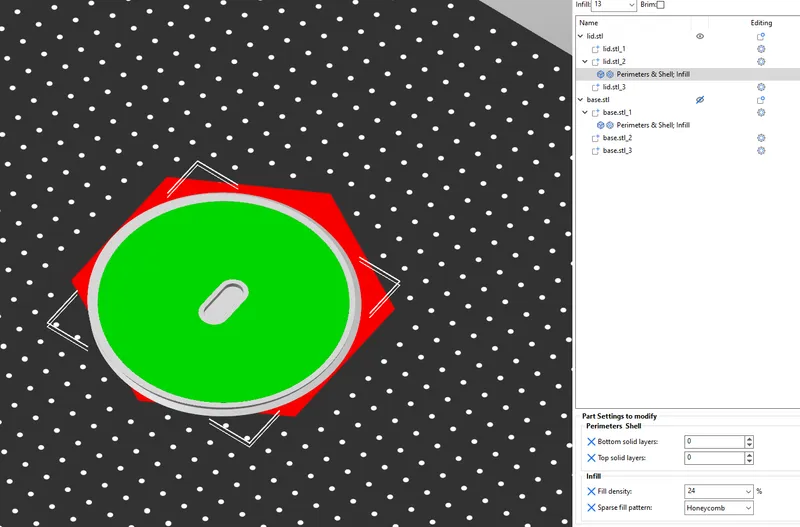The image size is (800, 527).
Task: Open settings gear for base.stl_3
Action: tap(761, 150)
